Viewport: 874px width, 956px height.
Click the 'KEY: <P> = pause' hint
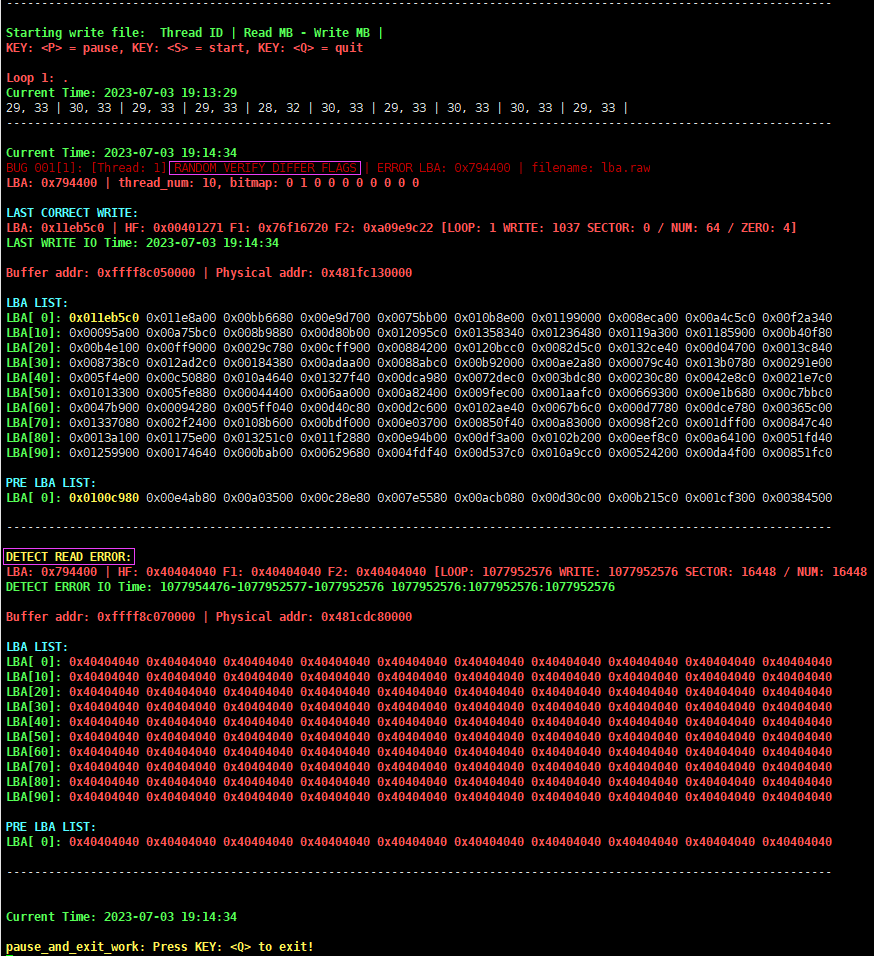point(63,48)
